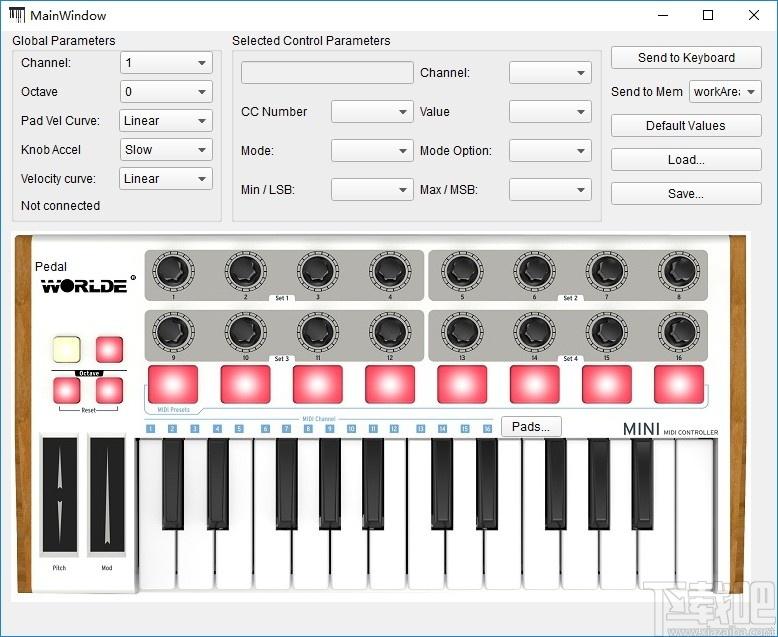Select knob 8 in Set 2
Screen dimensions: 778x637
pos(679,272)
